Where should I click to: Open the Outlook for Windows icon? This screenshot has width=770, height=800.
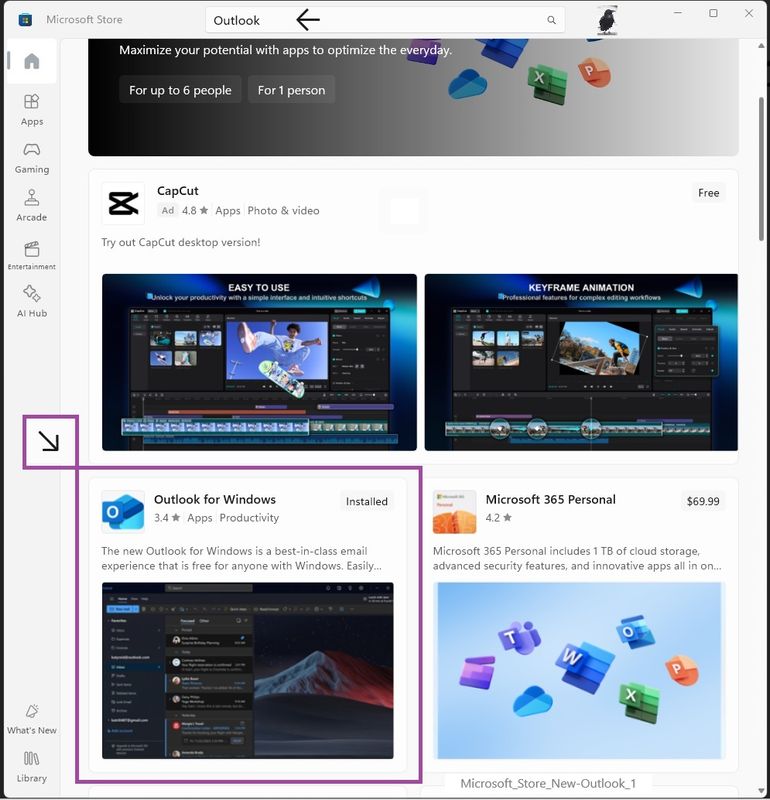(x=122, y=512)
